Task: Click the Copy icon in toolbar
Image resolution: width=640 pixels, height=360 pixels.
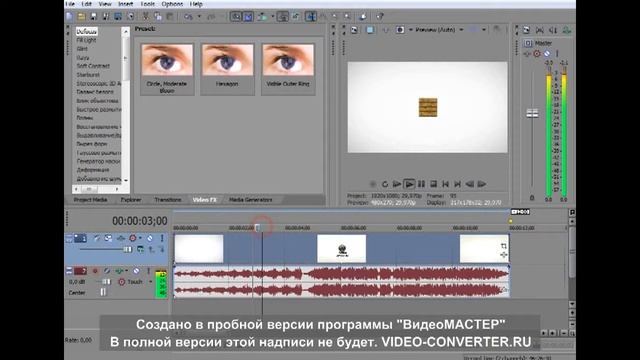Action: pyautogui.click(x=158, y=17)
